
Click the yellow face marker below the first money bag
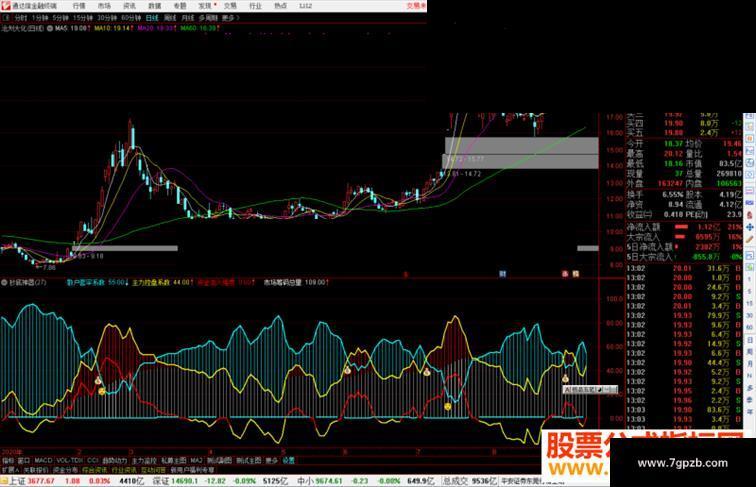click(x=102, y=392)
